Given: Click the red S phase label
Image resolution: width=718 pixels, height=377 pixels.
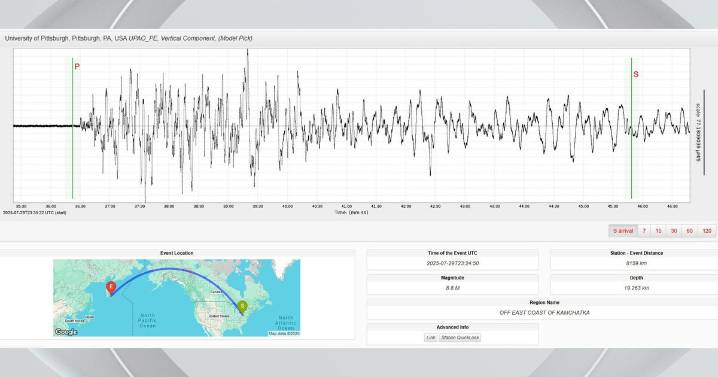Looking at the screenshot, I should pos(636,74).
